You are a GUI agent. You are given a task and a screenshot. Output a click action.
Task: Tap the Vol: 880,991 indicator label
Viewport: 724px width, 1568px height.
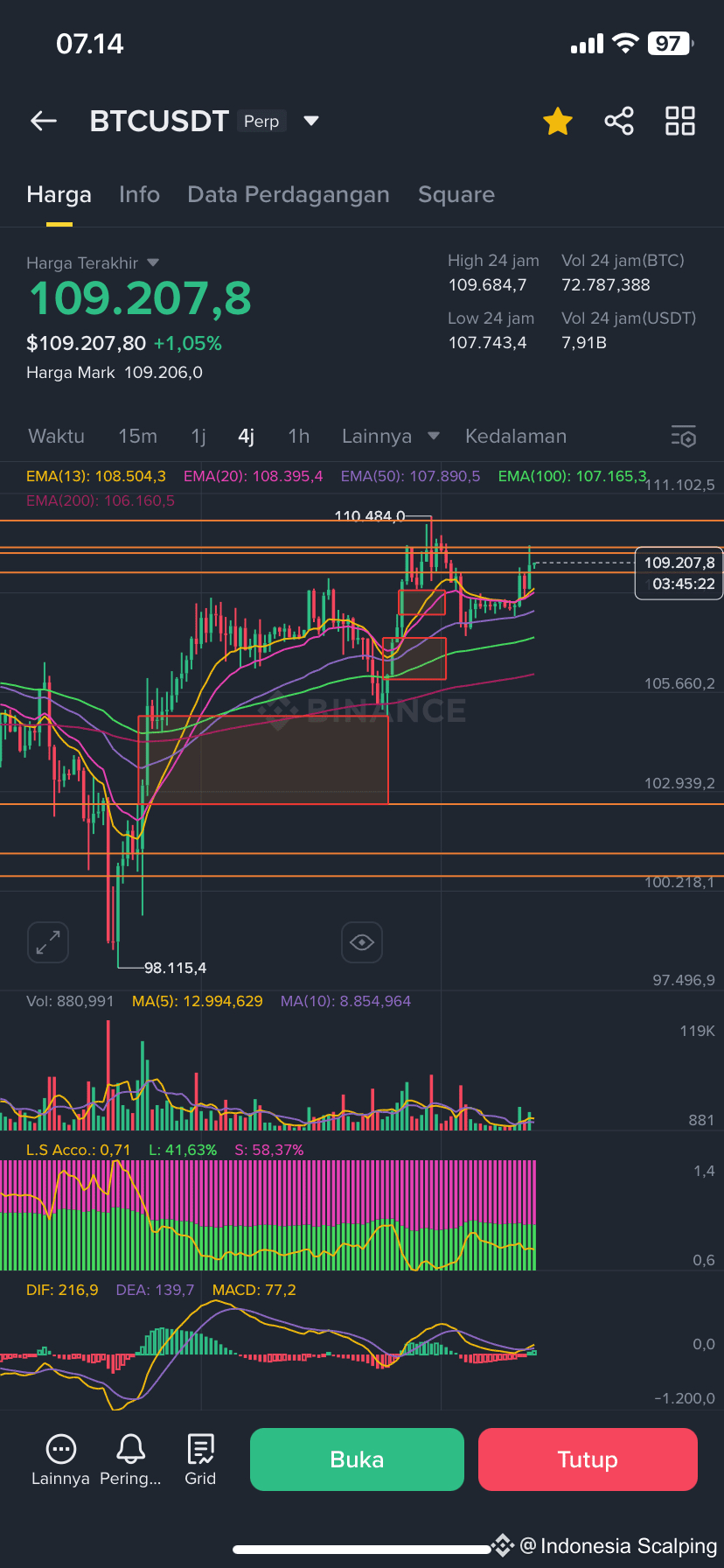click(x=70, y=1001)
